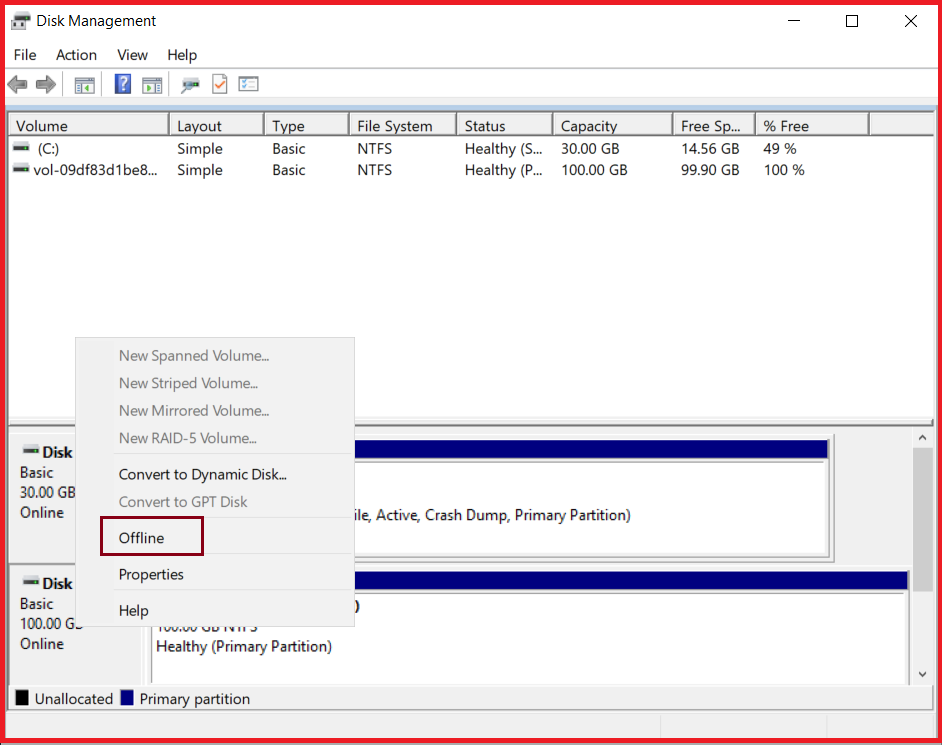Toggle the Show/Hide Console Tree icon
This screenshot has height=745, width=942.
click(x=84, y=84)
